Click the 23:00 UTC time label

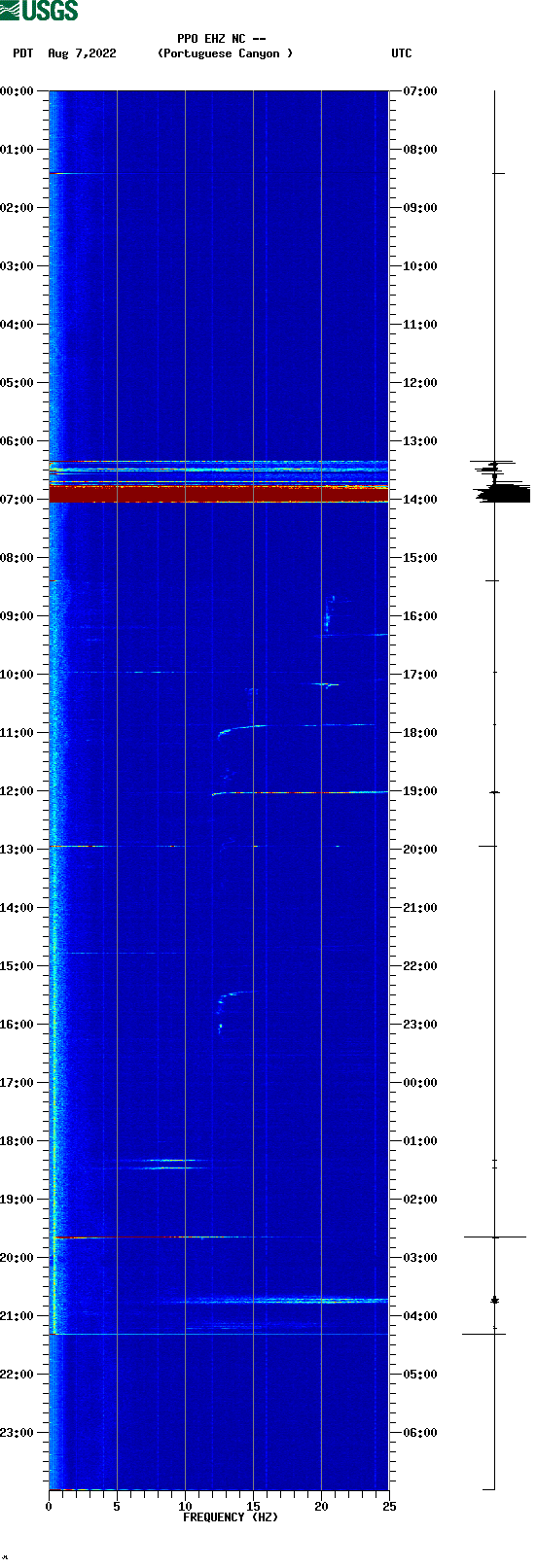tap(420, 1025)
